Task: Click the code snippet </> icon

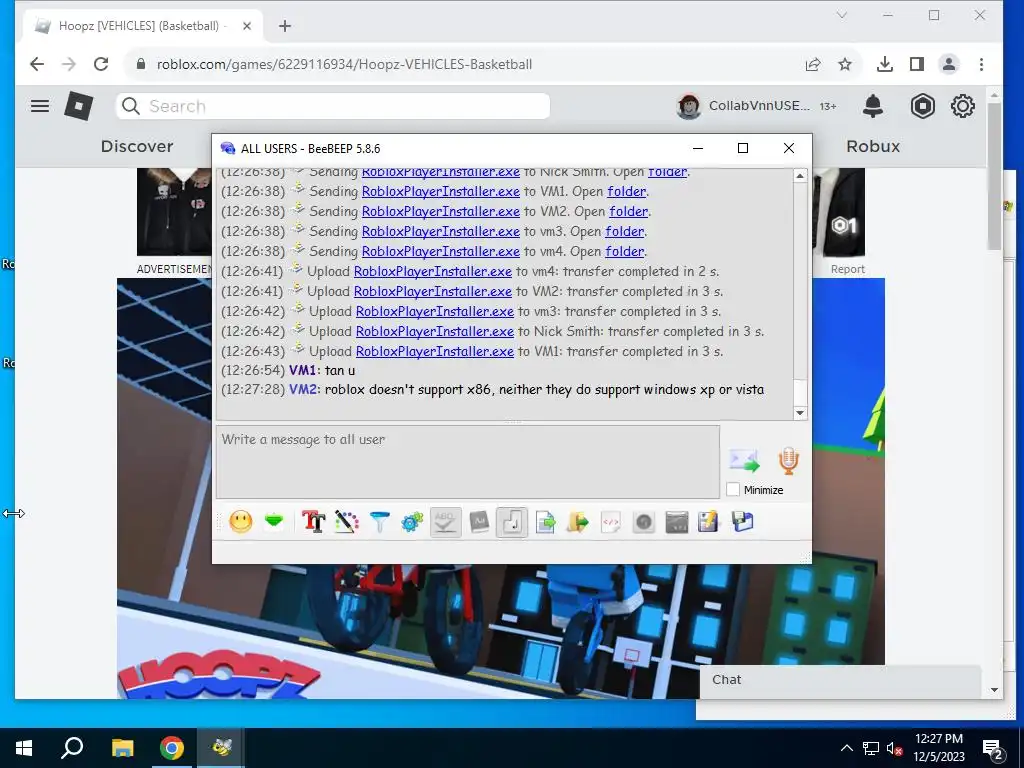Action: [x=611, y=522]
